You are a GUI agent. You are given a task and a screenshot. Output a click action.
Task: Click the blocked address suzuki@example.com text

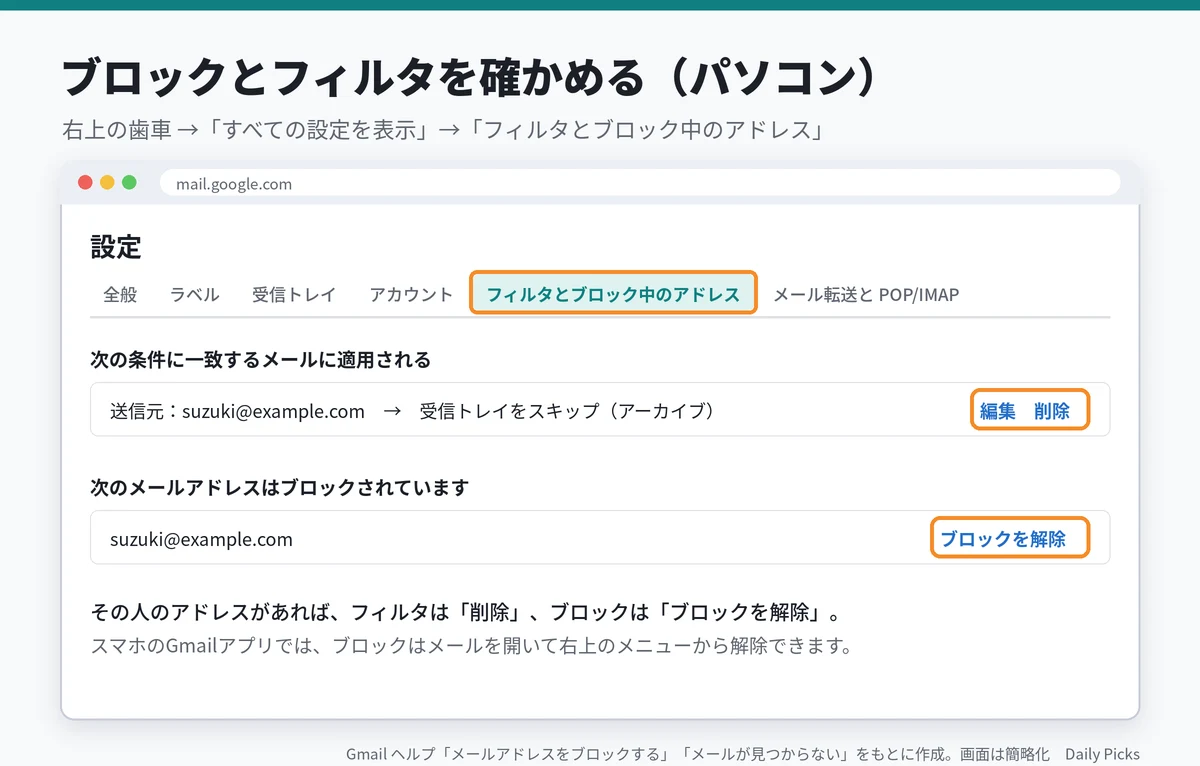(x=201, y=540)
